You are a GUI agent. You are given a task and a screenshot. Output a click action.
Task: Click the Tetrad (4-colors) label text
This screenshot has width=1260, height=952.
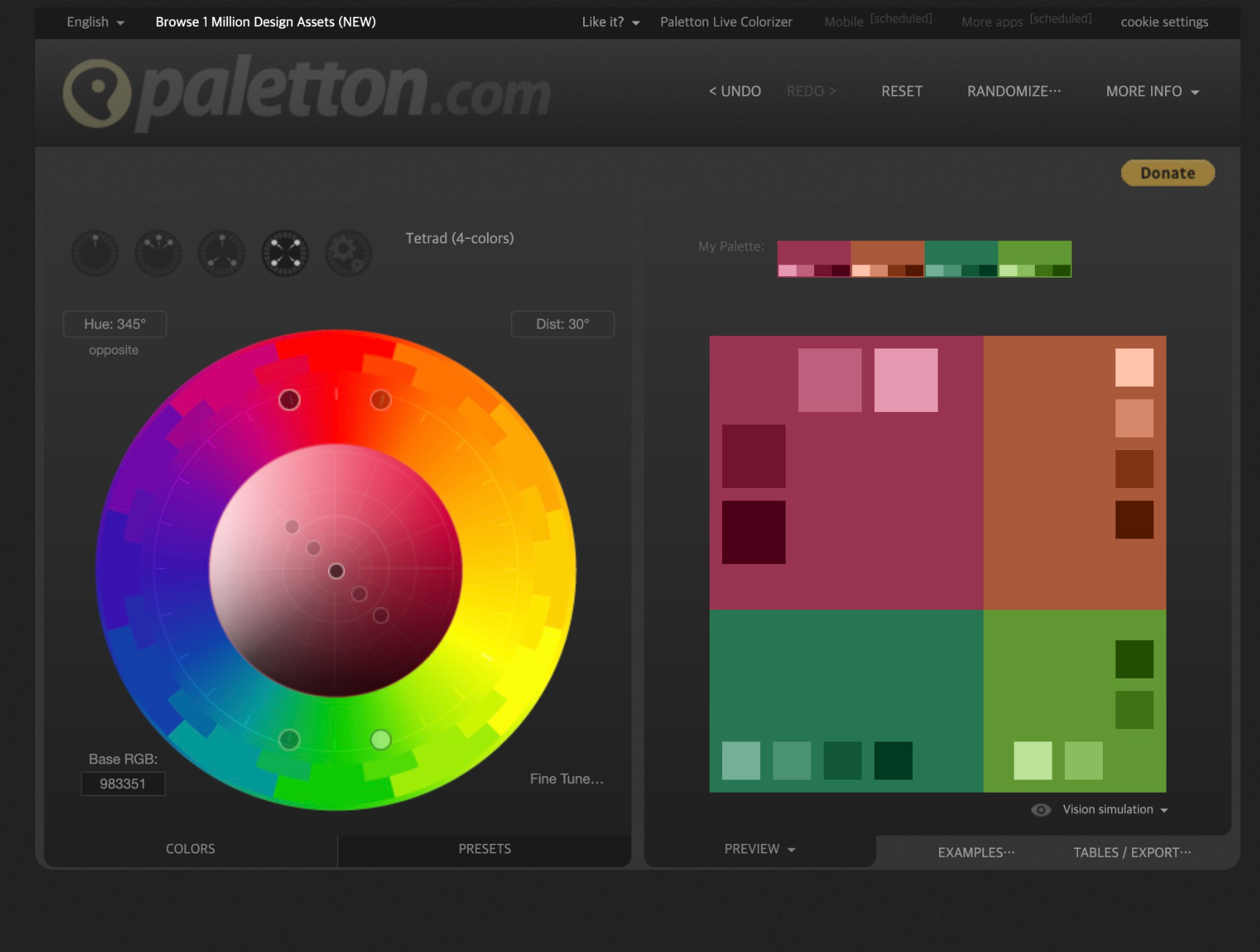pos(460,238)
